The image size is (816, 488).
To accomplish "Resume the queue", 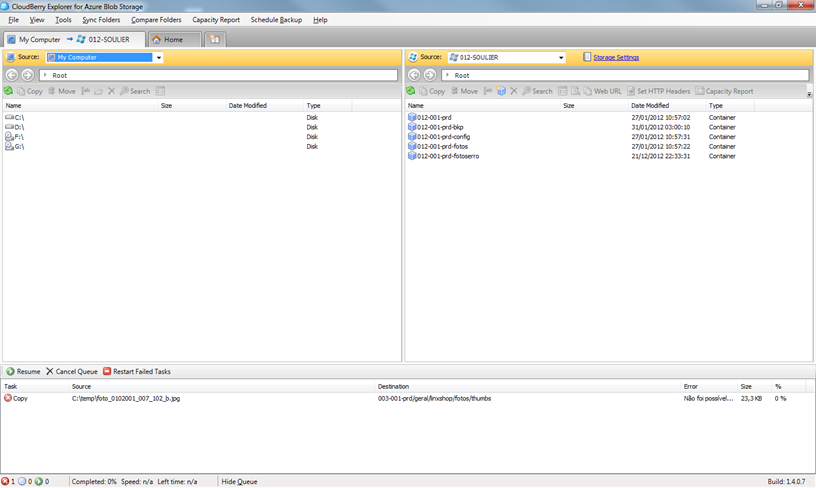I will (x=23, y=371).
